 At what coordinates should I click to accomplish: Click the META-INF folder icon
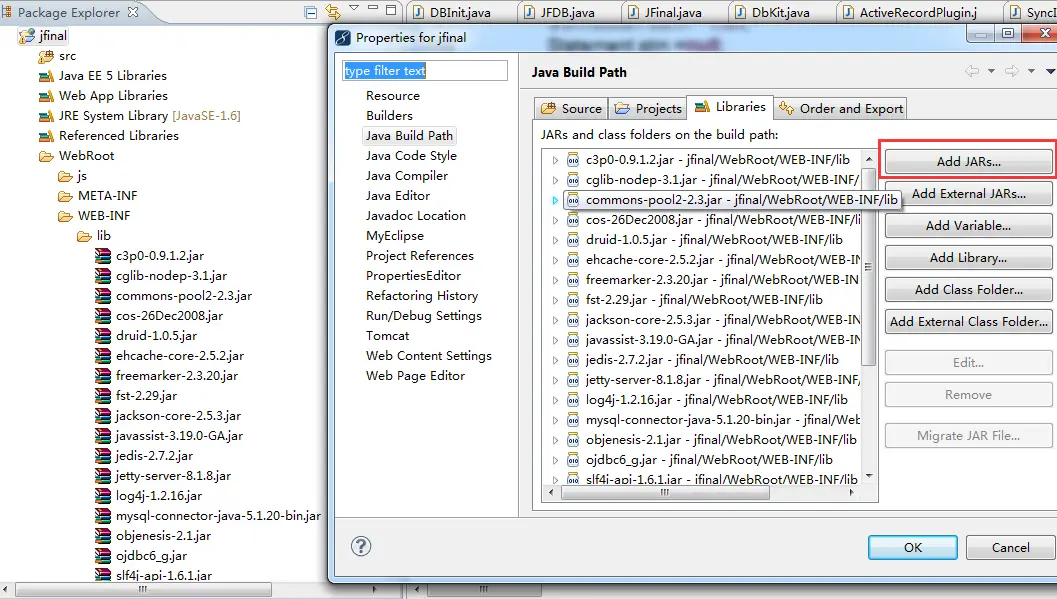65,196
